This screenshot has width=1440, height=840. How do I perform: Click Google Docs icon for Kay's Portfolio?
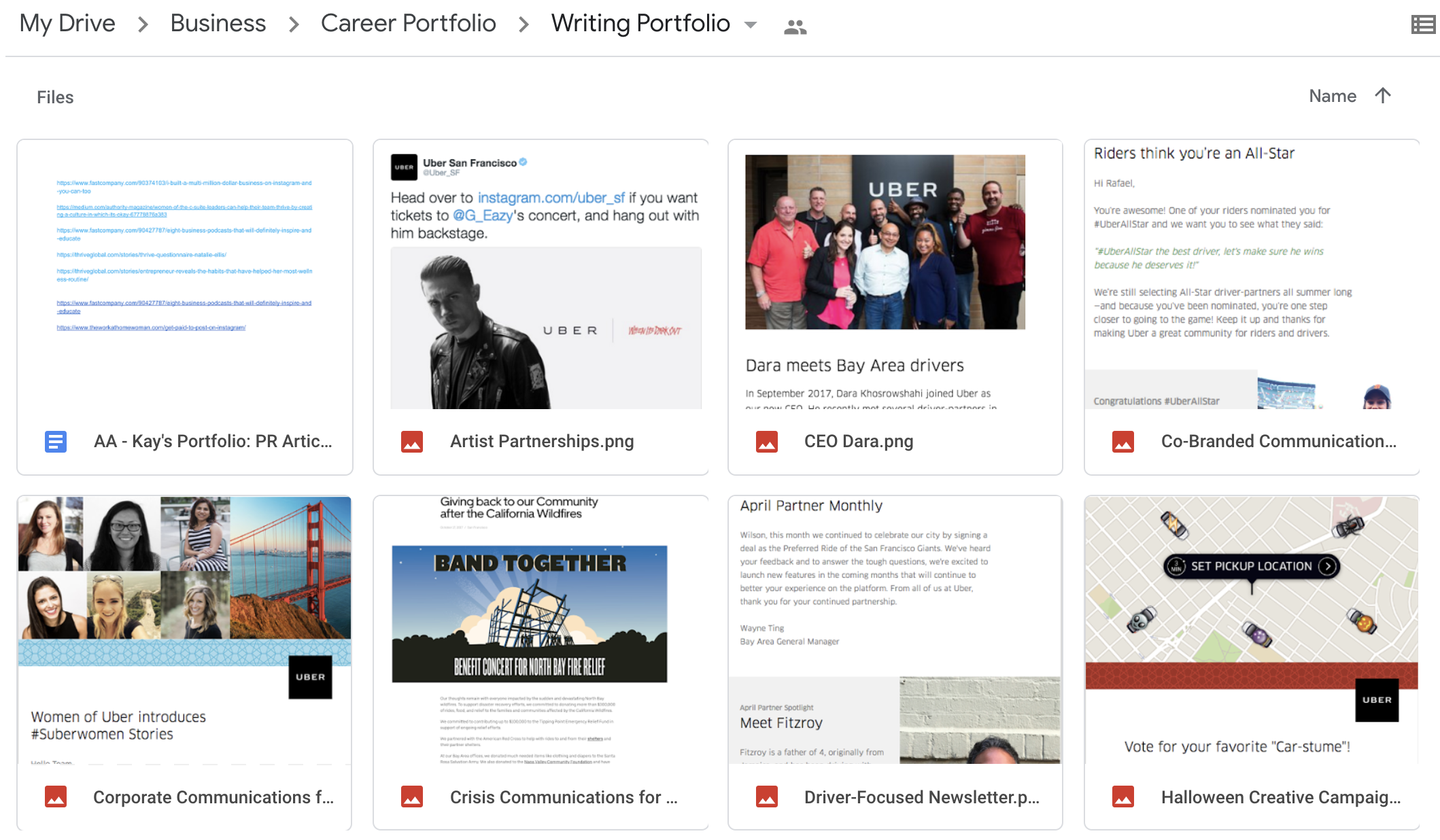56,442
